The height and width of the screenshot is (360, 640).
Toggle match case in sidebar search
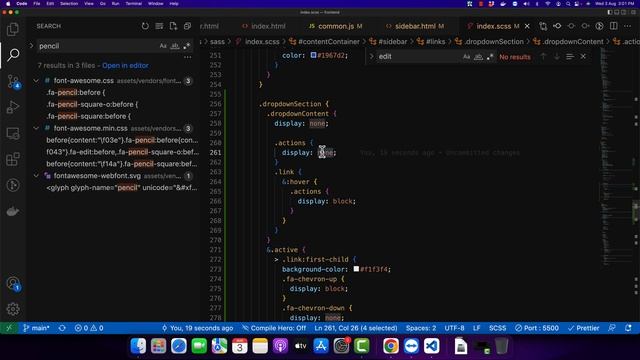(x=163, y=46)
